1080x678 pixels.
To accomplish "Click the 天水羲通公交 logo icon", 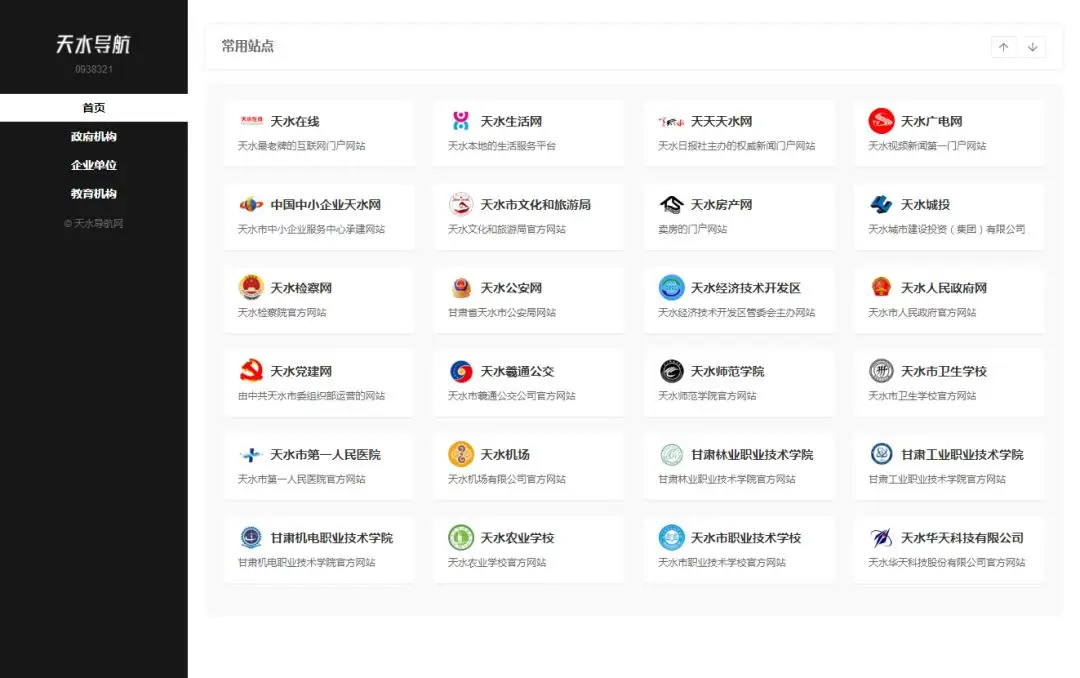I will [x=461, y=371].
